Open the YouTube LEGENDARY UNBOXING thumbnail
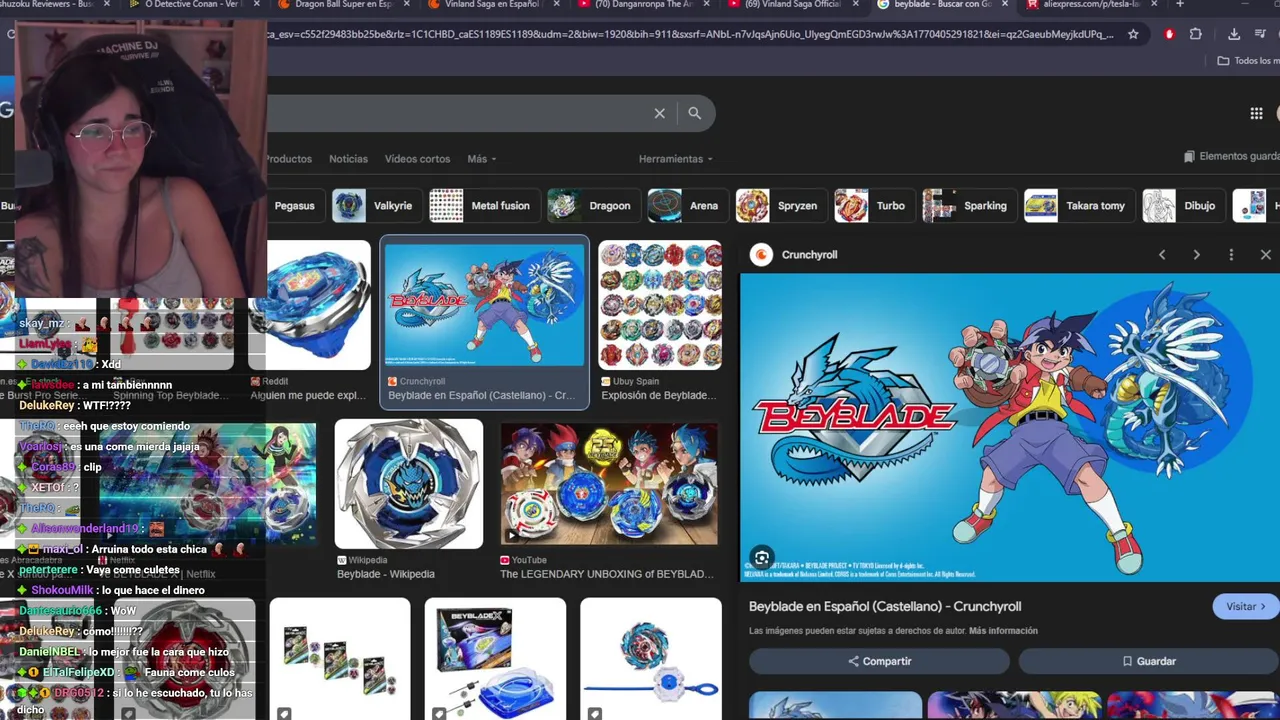Image resolution: width=1280 pixels, height=720 pixels. pos(609,484)
